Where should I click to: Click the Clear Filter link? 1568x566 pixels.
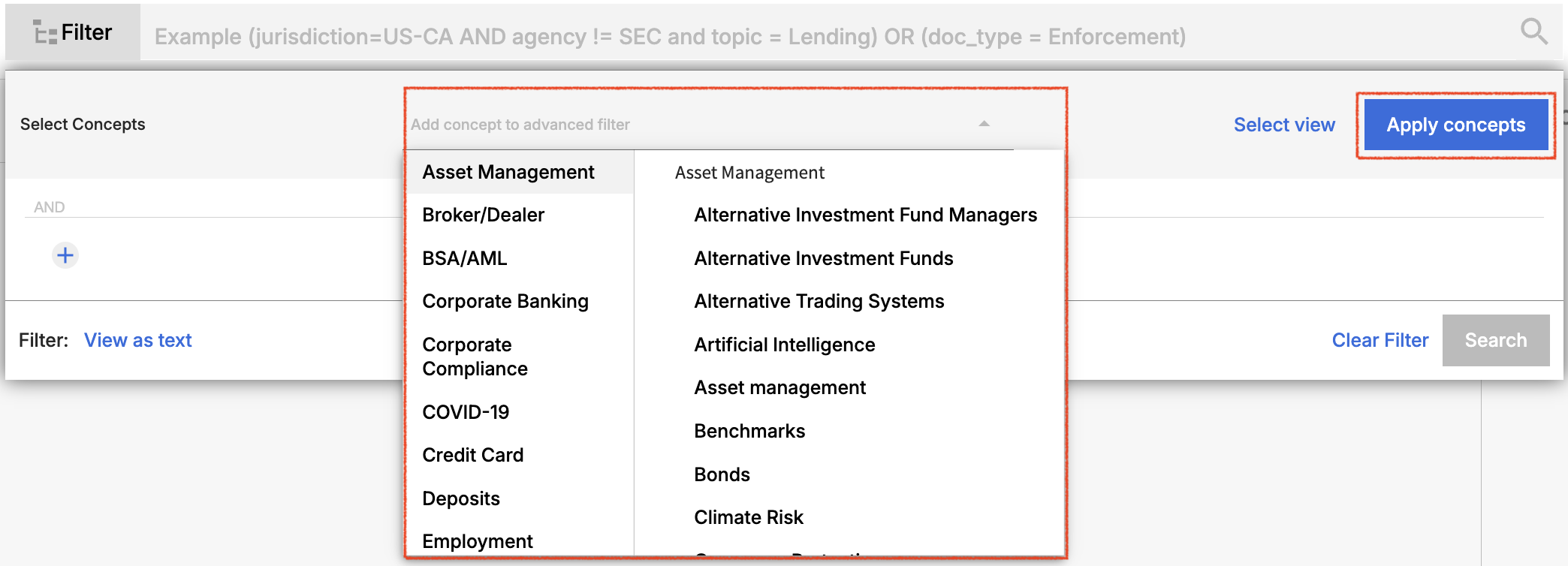1380,340
